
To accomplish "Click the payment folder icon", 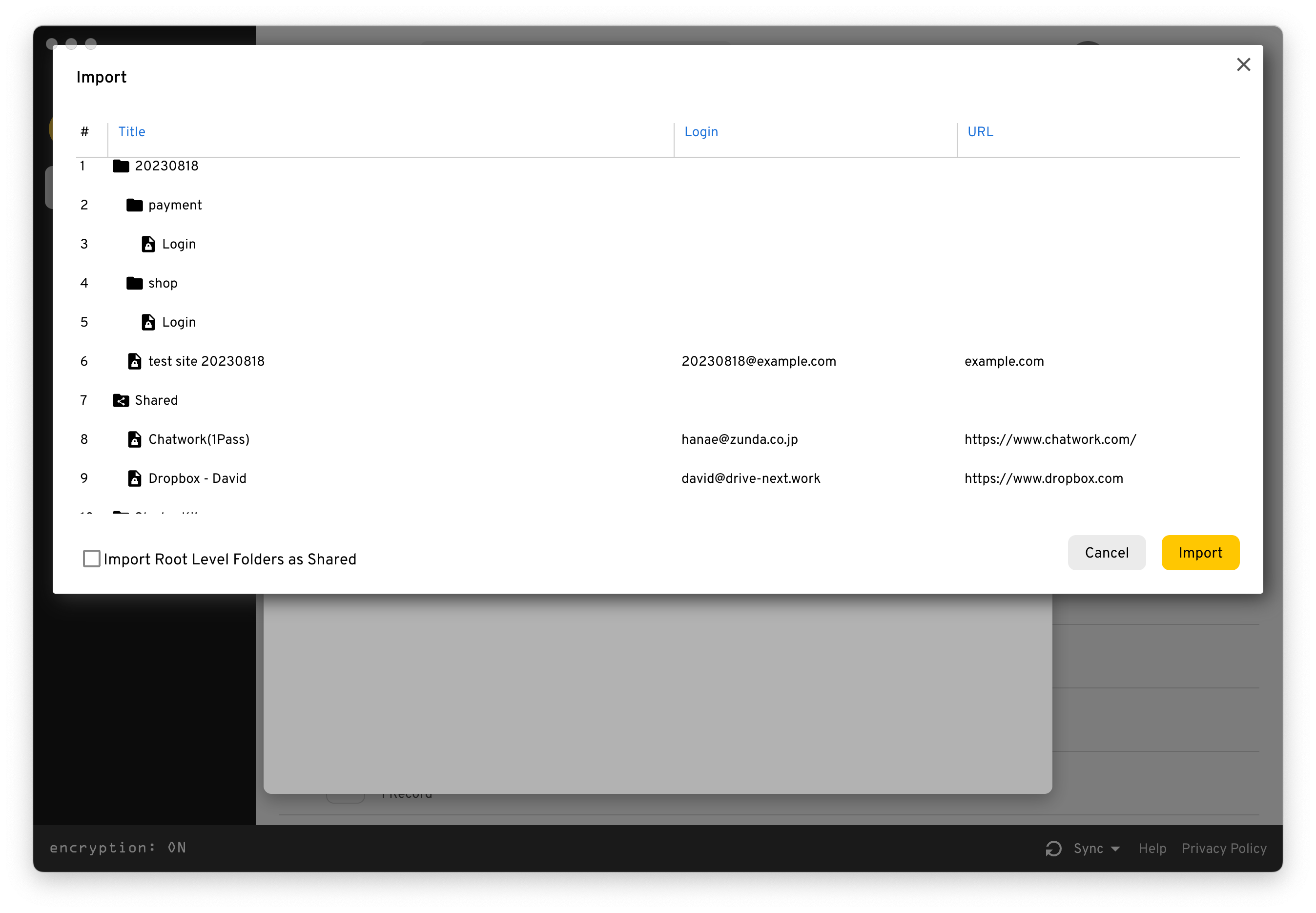I will tap(134, 205).
